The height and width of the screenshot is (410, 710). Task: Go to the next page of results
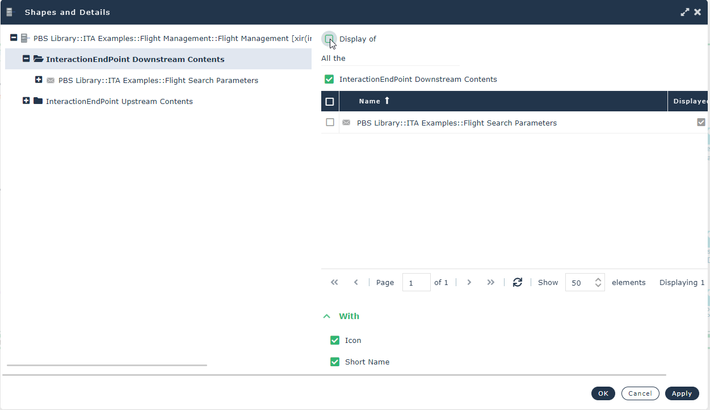[469, 283]
